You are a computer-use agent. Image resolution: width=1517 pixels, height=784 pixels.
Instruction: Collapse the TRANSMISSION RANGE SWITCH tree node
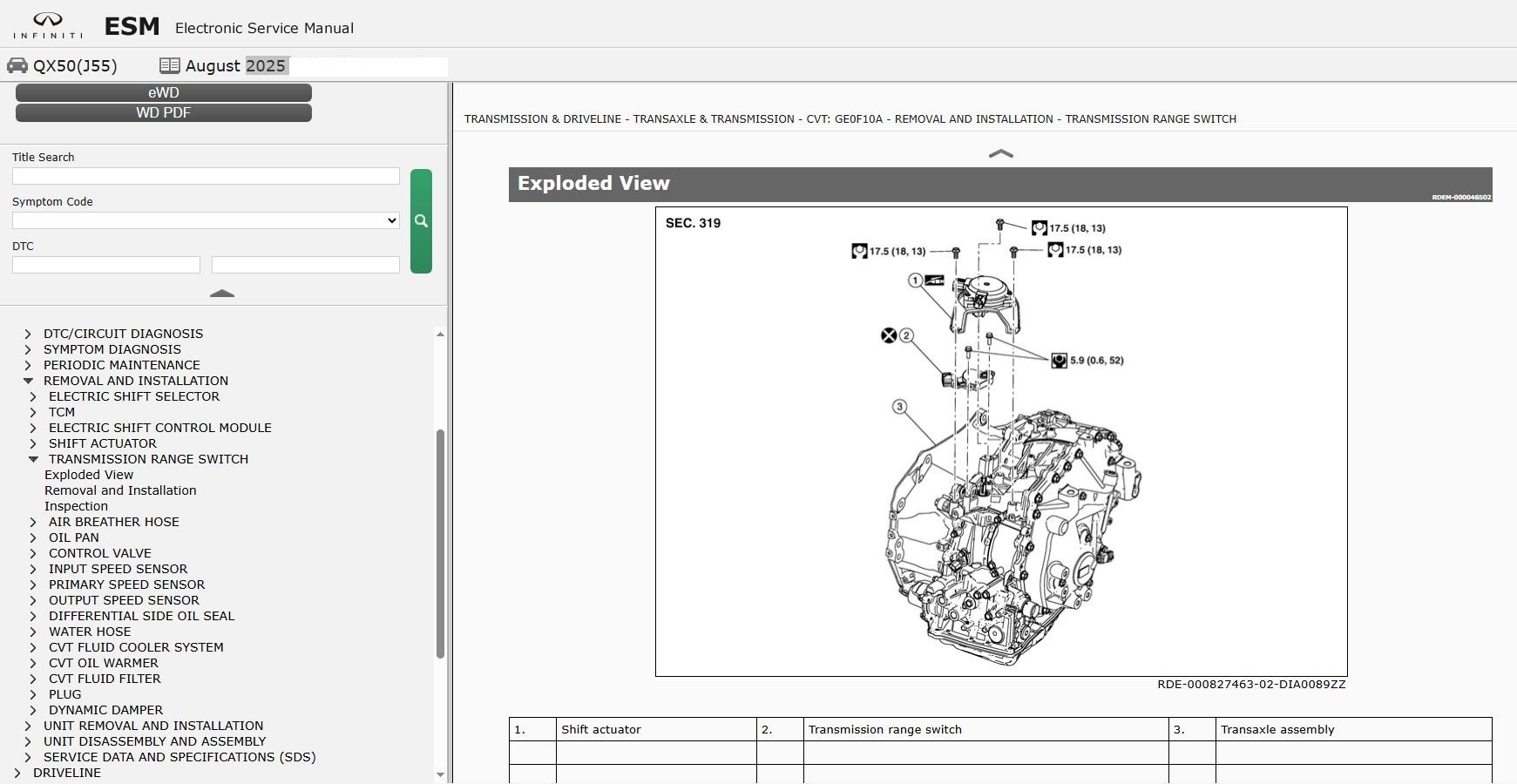(x=33, y=459)
